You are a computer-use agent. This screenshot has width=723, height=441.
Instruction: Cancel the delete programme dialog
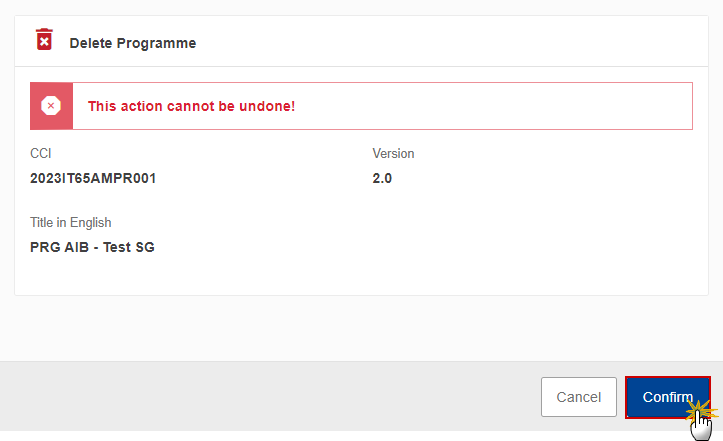[x=579, y=397]
